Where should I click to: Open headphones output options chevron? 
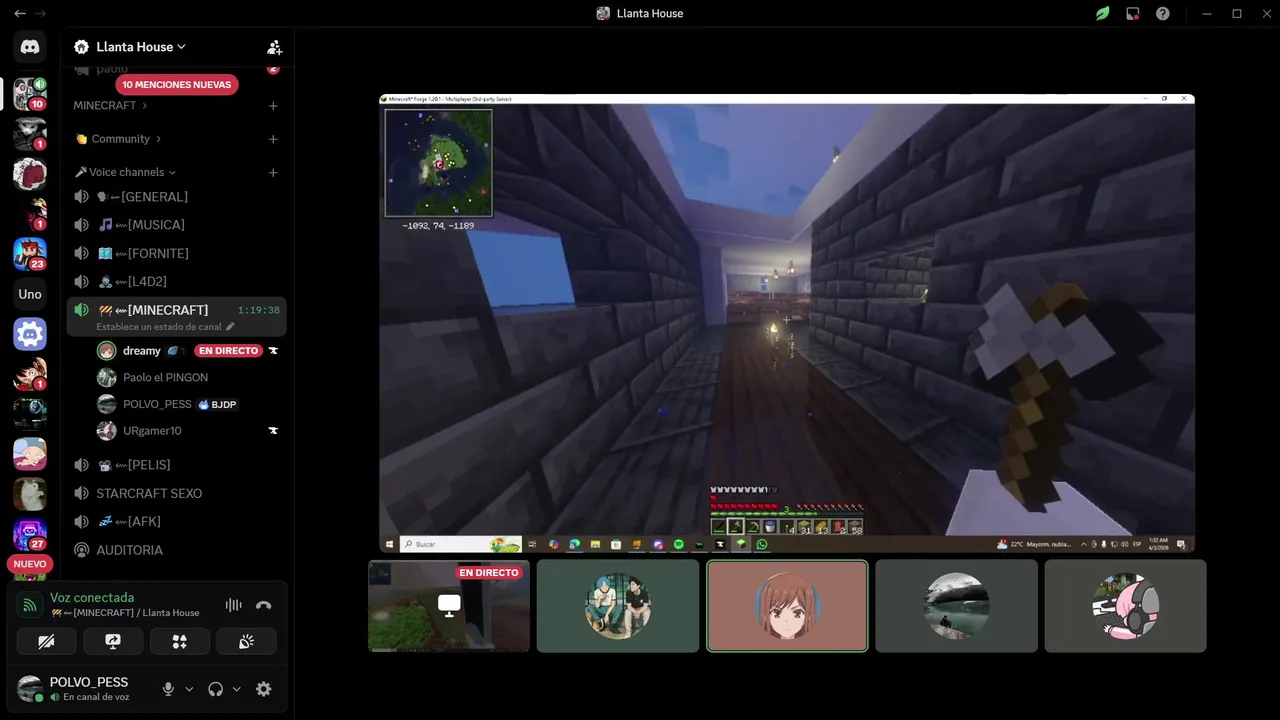pos(236,689)
